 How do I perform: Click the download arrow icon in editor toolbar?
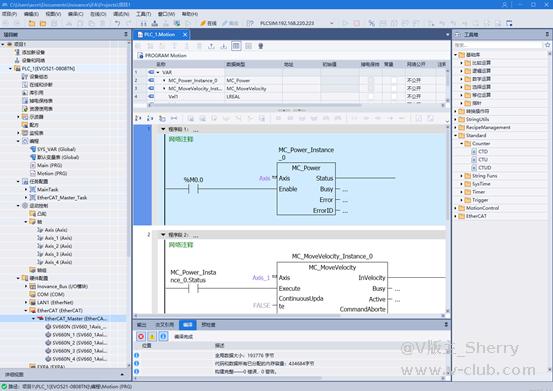pos(224,46)
